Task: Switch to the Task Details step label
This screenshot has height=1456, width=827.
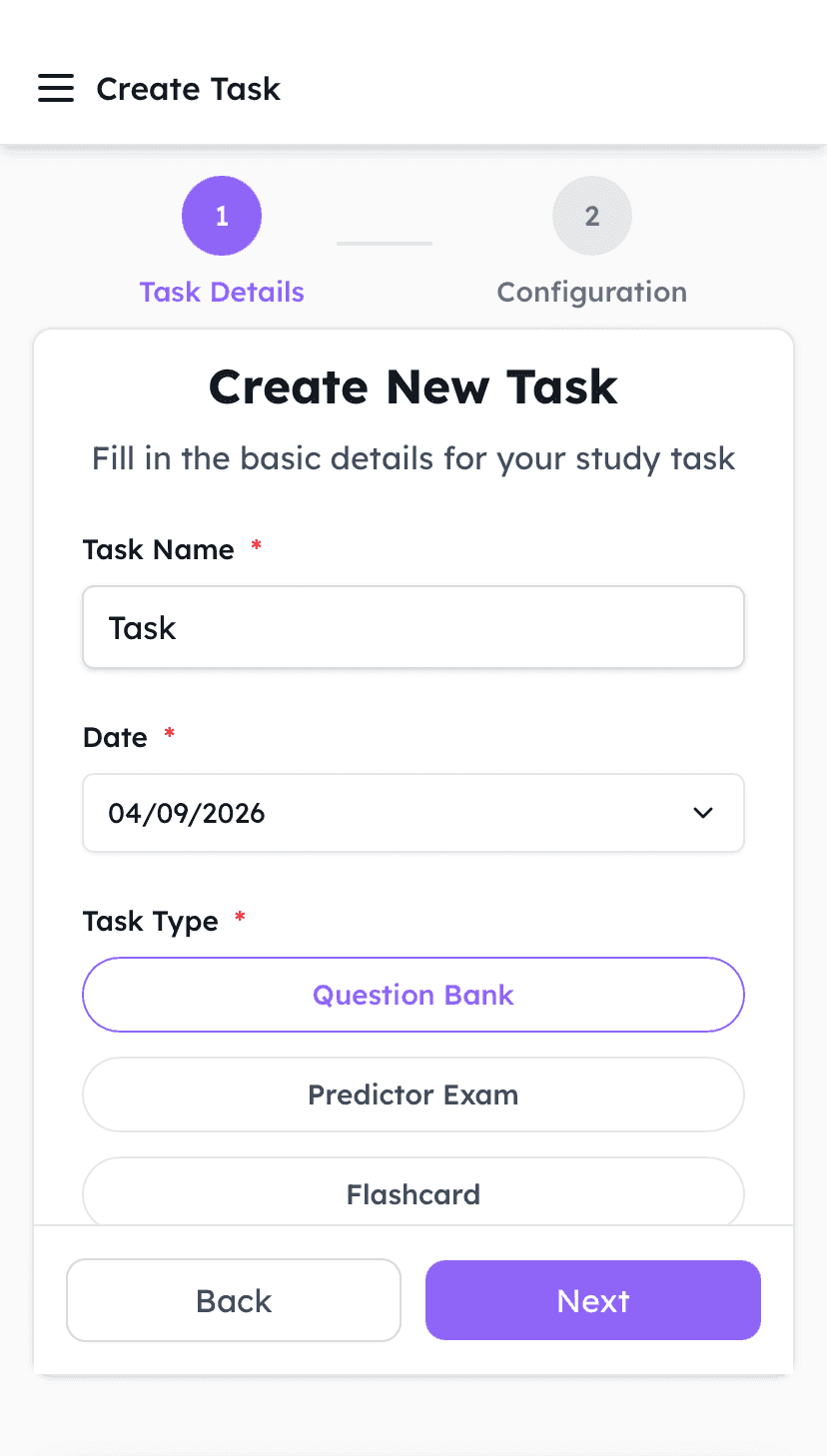Action: pos(222,293)
